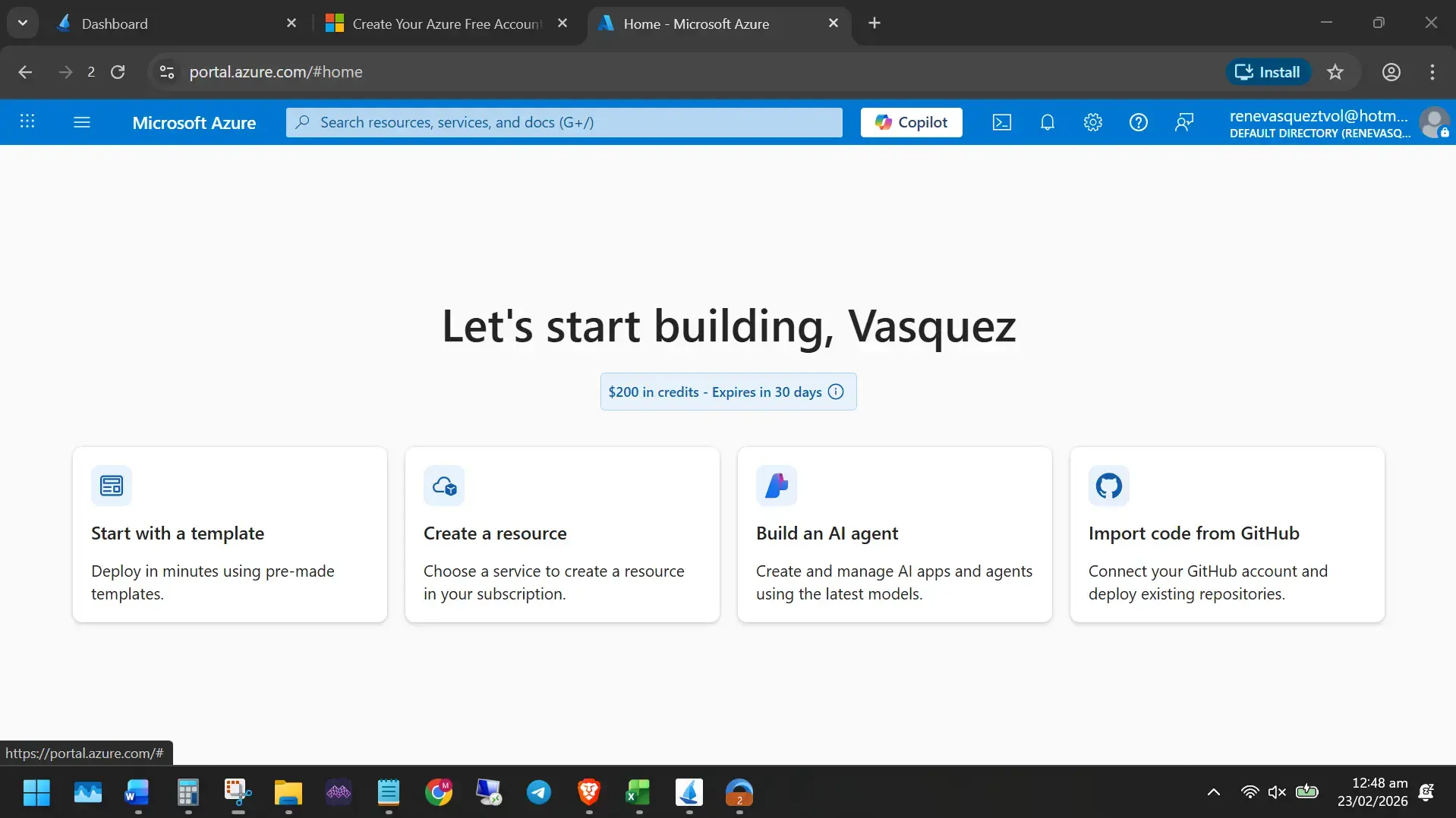Open the Chrome three-dot menu
Screen dimensions: 1456x818
[x=1432, y=72]
